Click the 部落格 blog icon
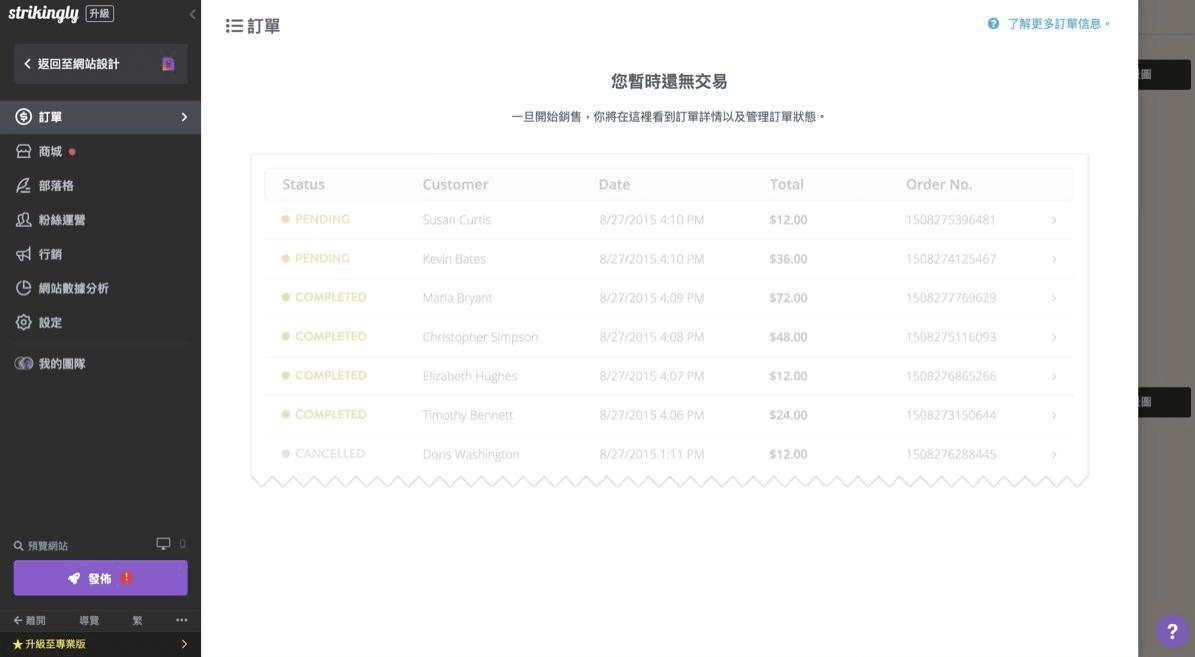 24,186
